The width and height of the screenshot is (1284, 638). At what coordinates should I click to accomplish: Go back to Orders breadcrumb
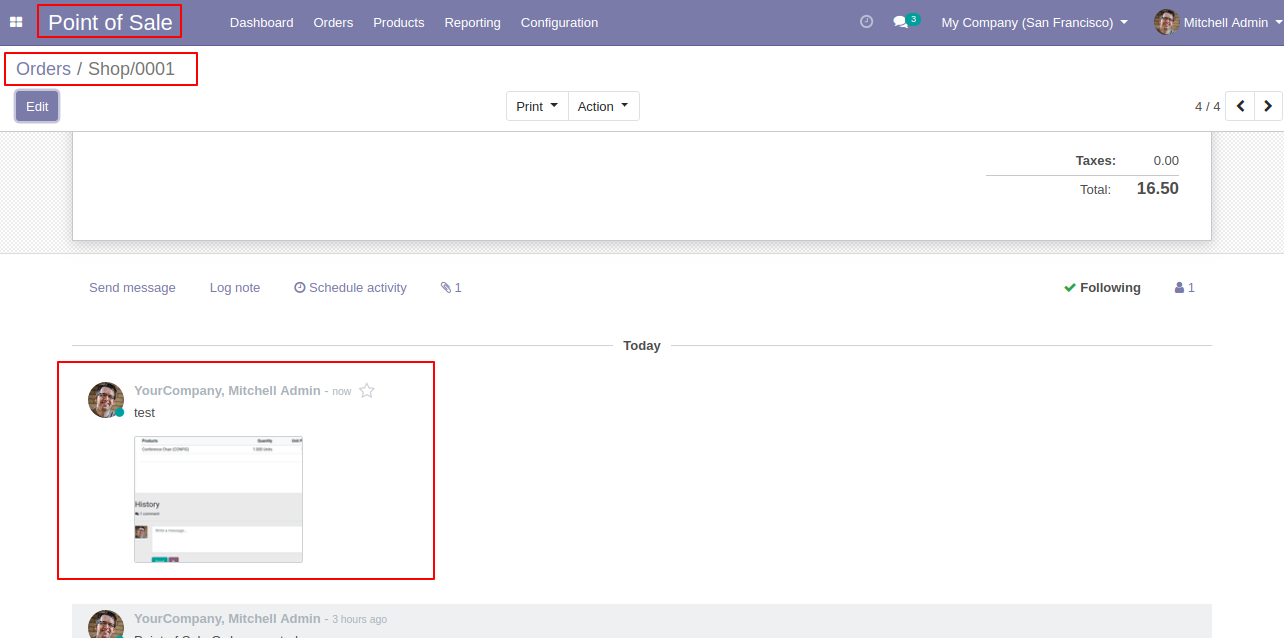[x=43, y=69]
